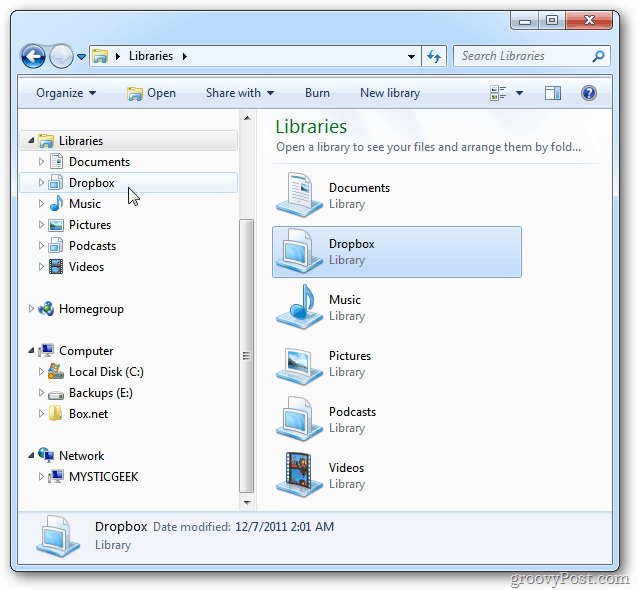Select Backups (E:) drive
638x590 pixels.
(x=101, y=393)
